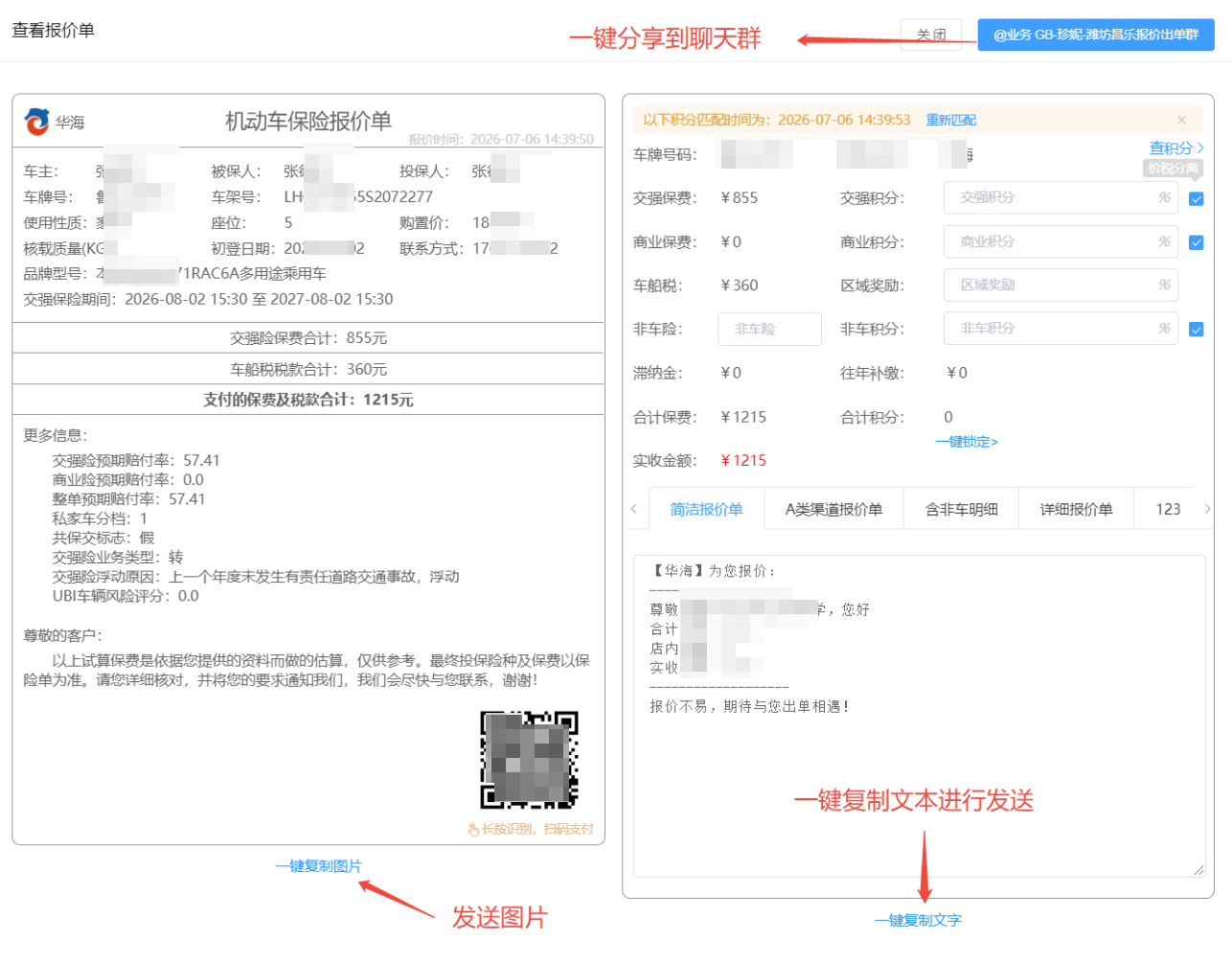The height and width of the screenshot is (962, 1232).
Task: Toggle the 非车积分 checkbox
Action: [x=1196, y=330]
